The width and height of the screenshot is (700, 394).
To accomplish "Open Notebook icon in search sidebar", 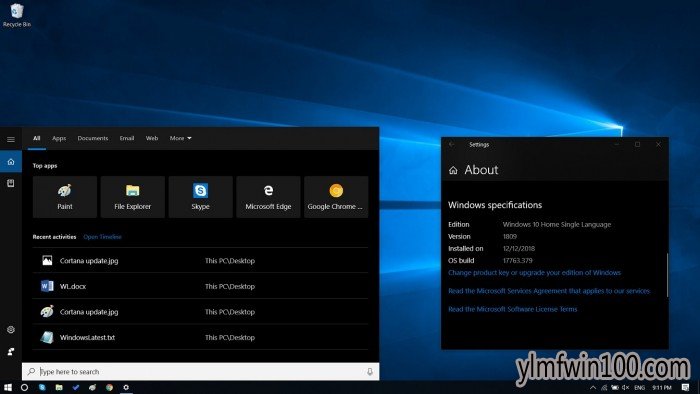I will [11, 183].
